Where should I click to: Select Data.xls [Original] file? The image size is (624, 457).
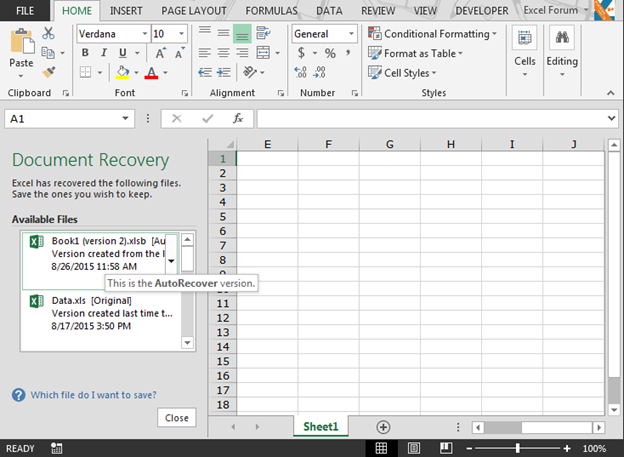[101, 313]
